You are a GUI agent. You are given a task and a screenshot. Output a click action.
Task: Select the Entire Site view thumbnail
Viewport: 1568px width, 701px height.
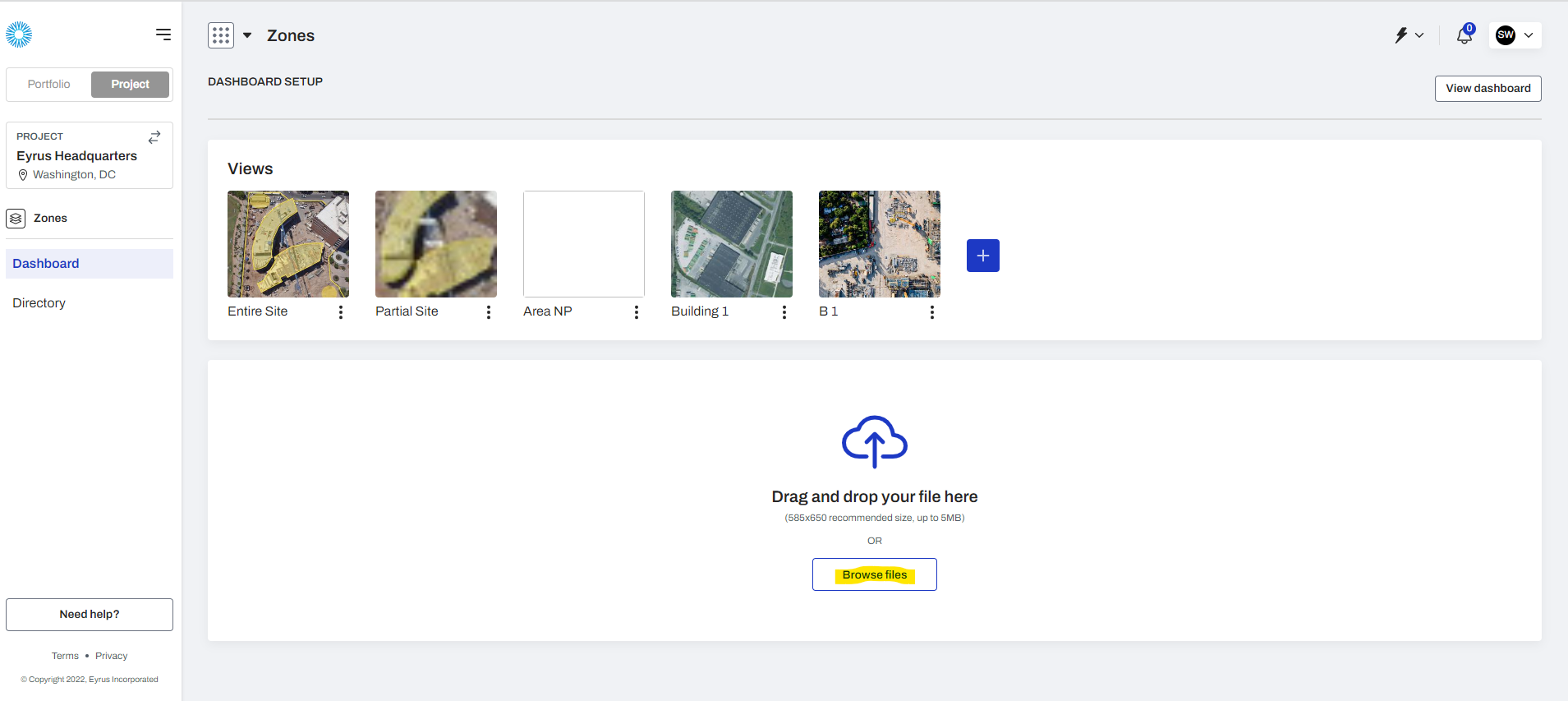pyautogui.click(x=288, y=244)
